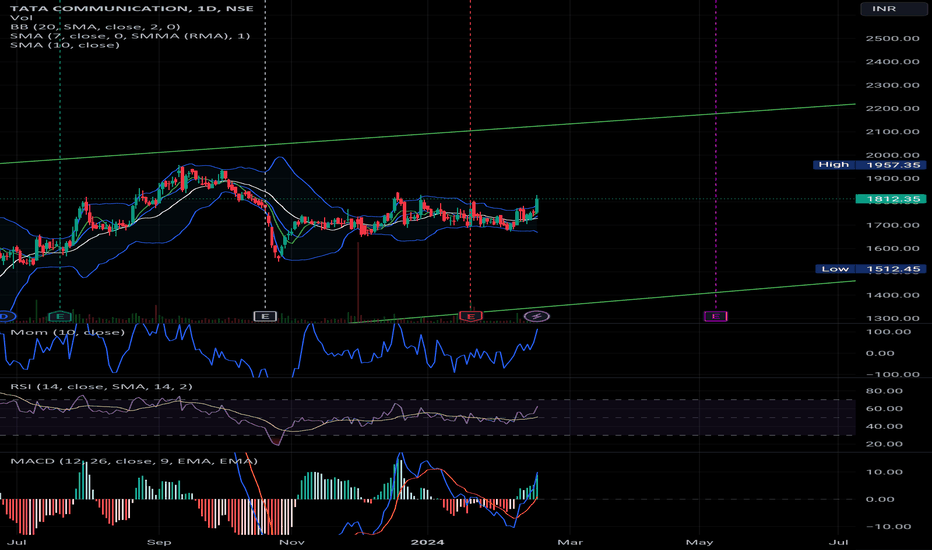Viewport: 932px width, 550px height.
Task: Click the 2400.00 price axis value
Action: click(893, 62)
